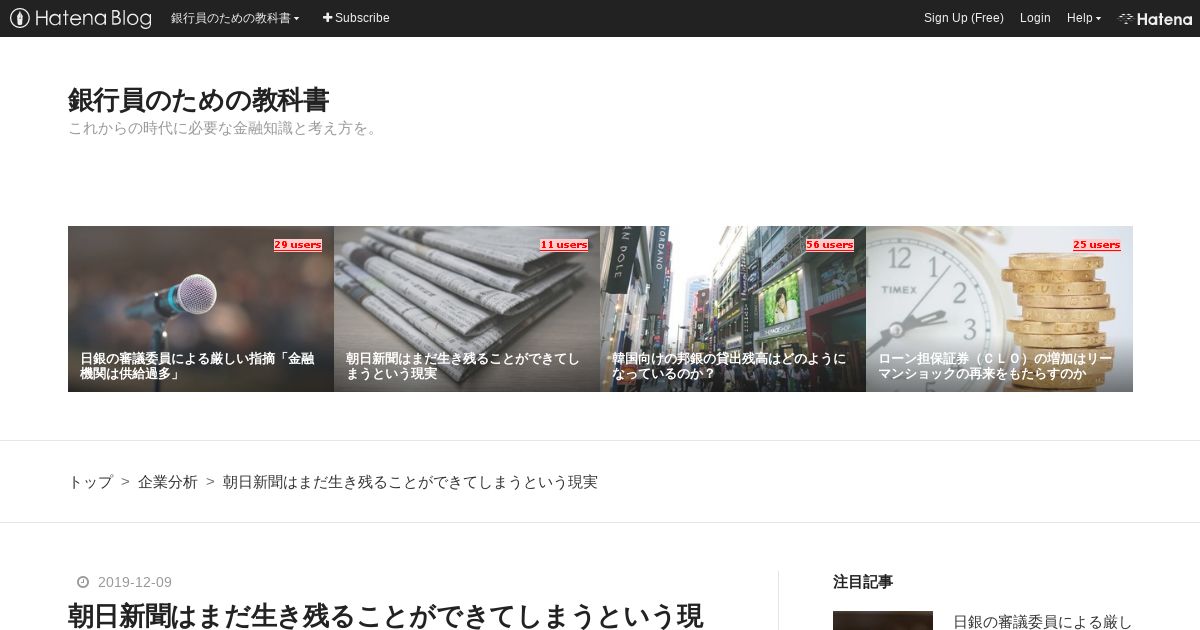Viewport: 1200px width, 630px height.
Task: Click the Hatena Blog logo
Action: coord(81,18)
